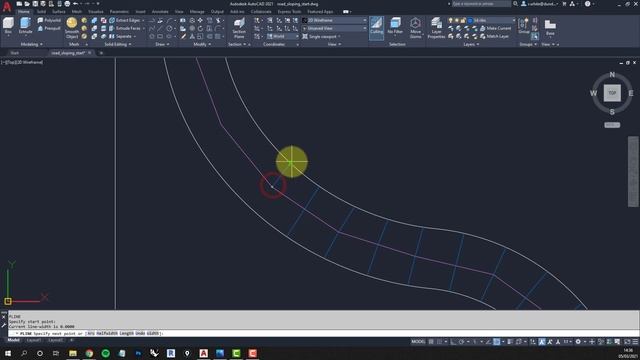Image resolution: width=640 pixels, height=360 pixels.
Task: Toggle Culling in Selection panel
Action: [376, 27]
